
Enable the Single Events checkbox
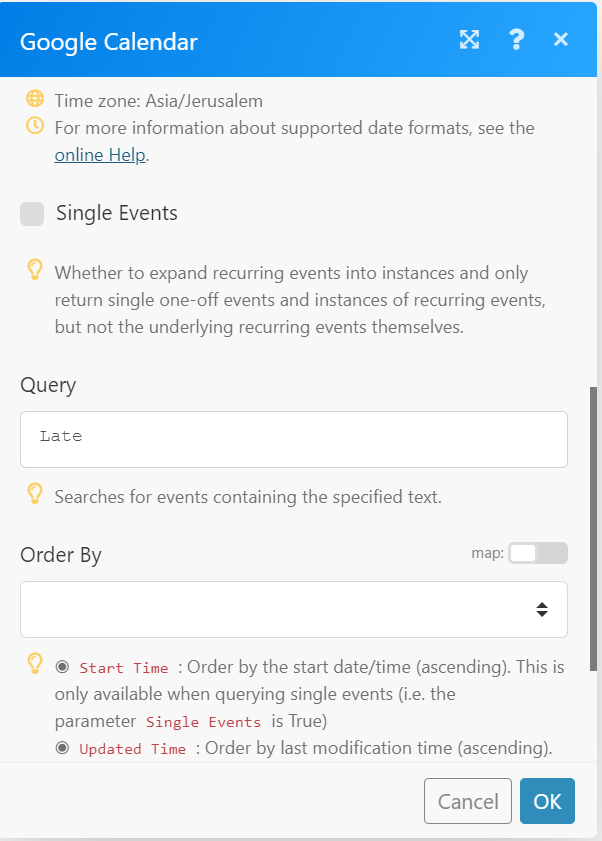tap(32, 214)
